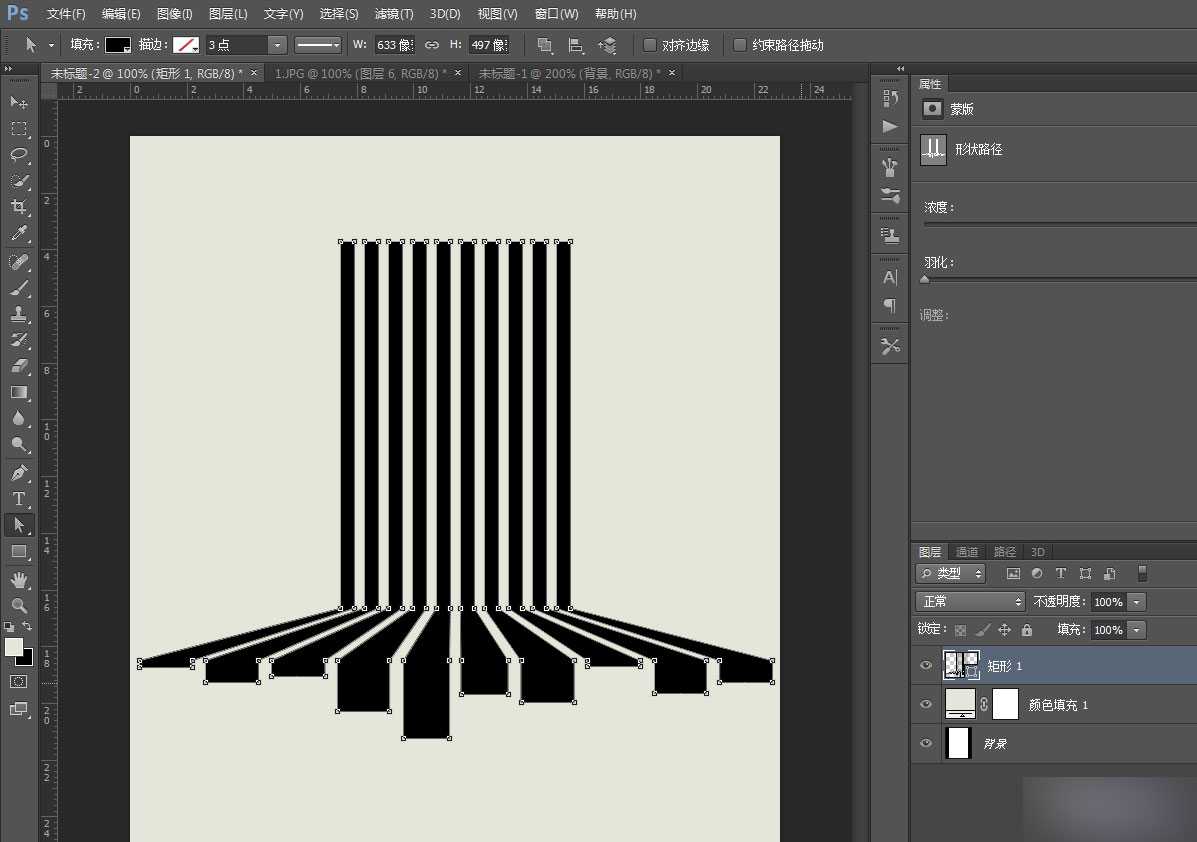The image size is (1197, 842).
Task: Select the Eyedropper tool
Action: point(19,233)
